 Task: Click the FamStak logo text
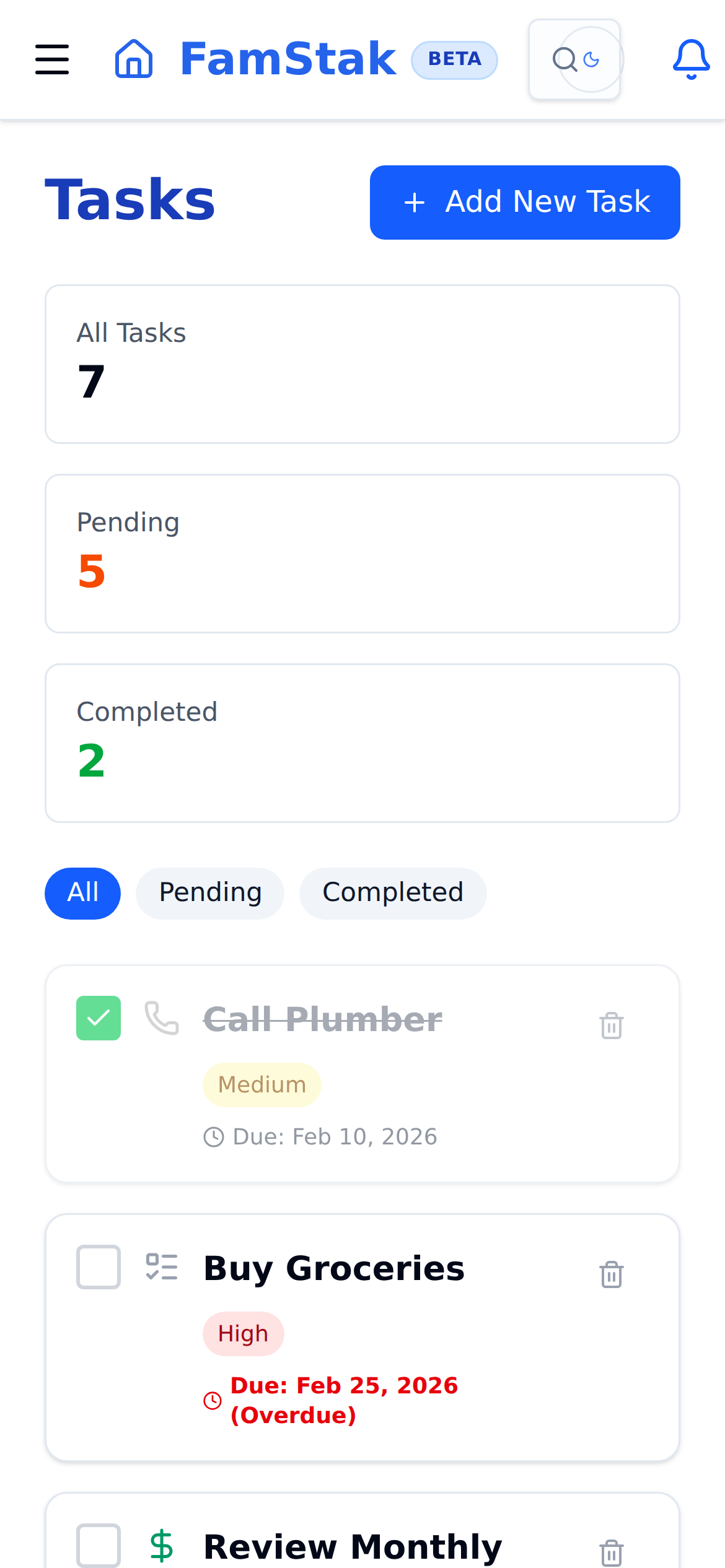(x=287, y=58)
